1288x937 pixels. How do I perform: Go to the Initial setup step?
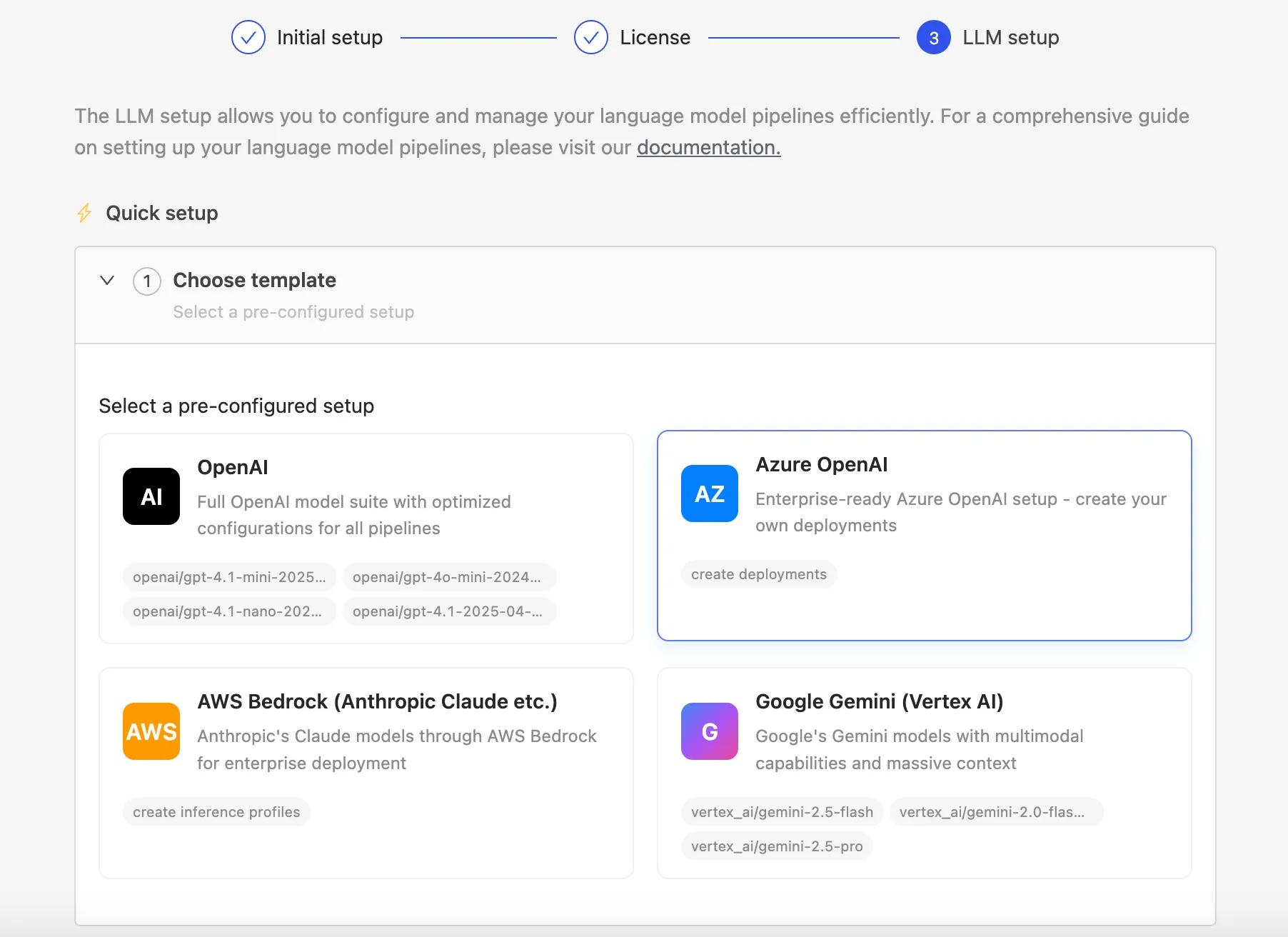tap(330, 37)
